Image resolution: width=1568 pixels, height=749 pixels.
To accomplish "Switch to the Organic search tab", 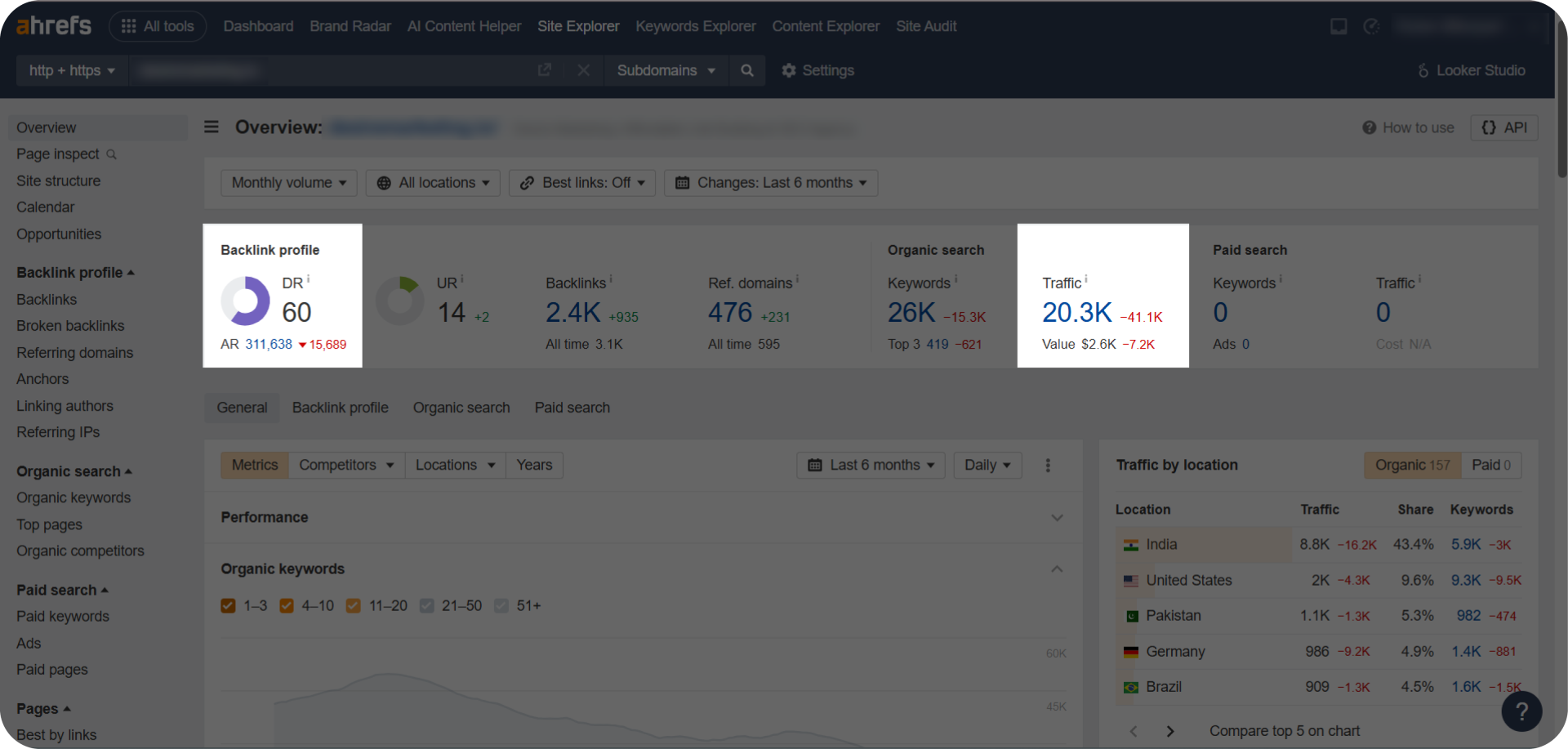I will click(x=461, y=408).
